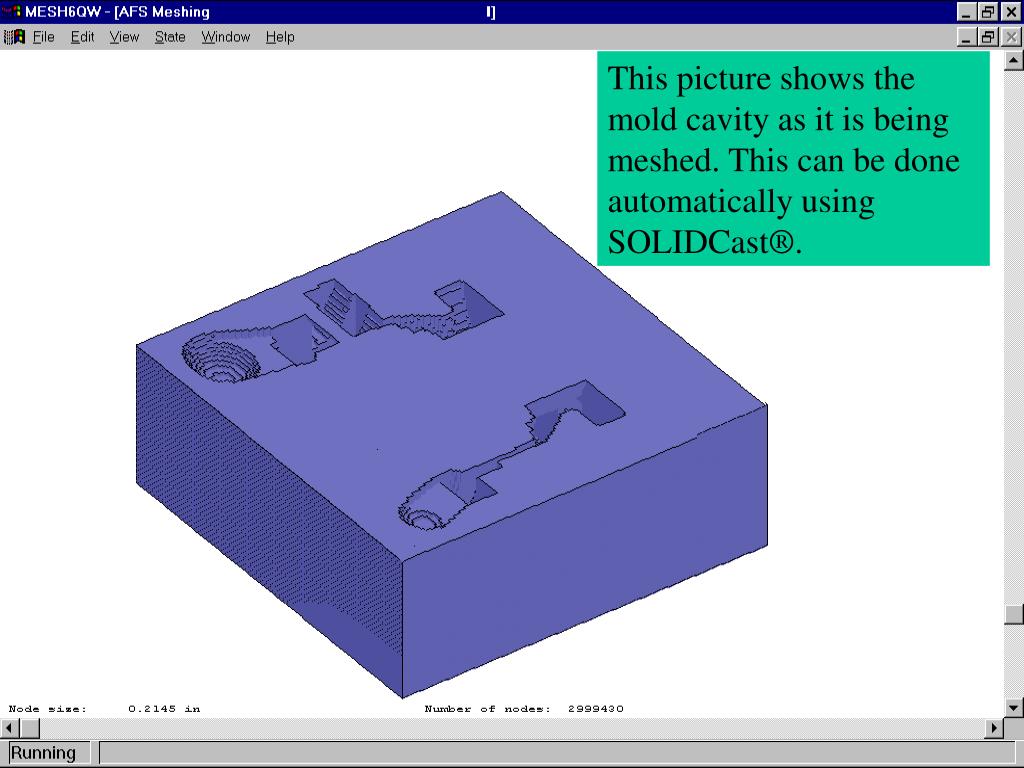Open the State menu

click(x=170, y=37)
